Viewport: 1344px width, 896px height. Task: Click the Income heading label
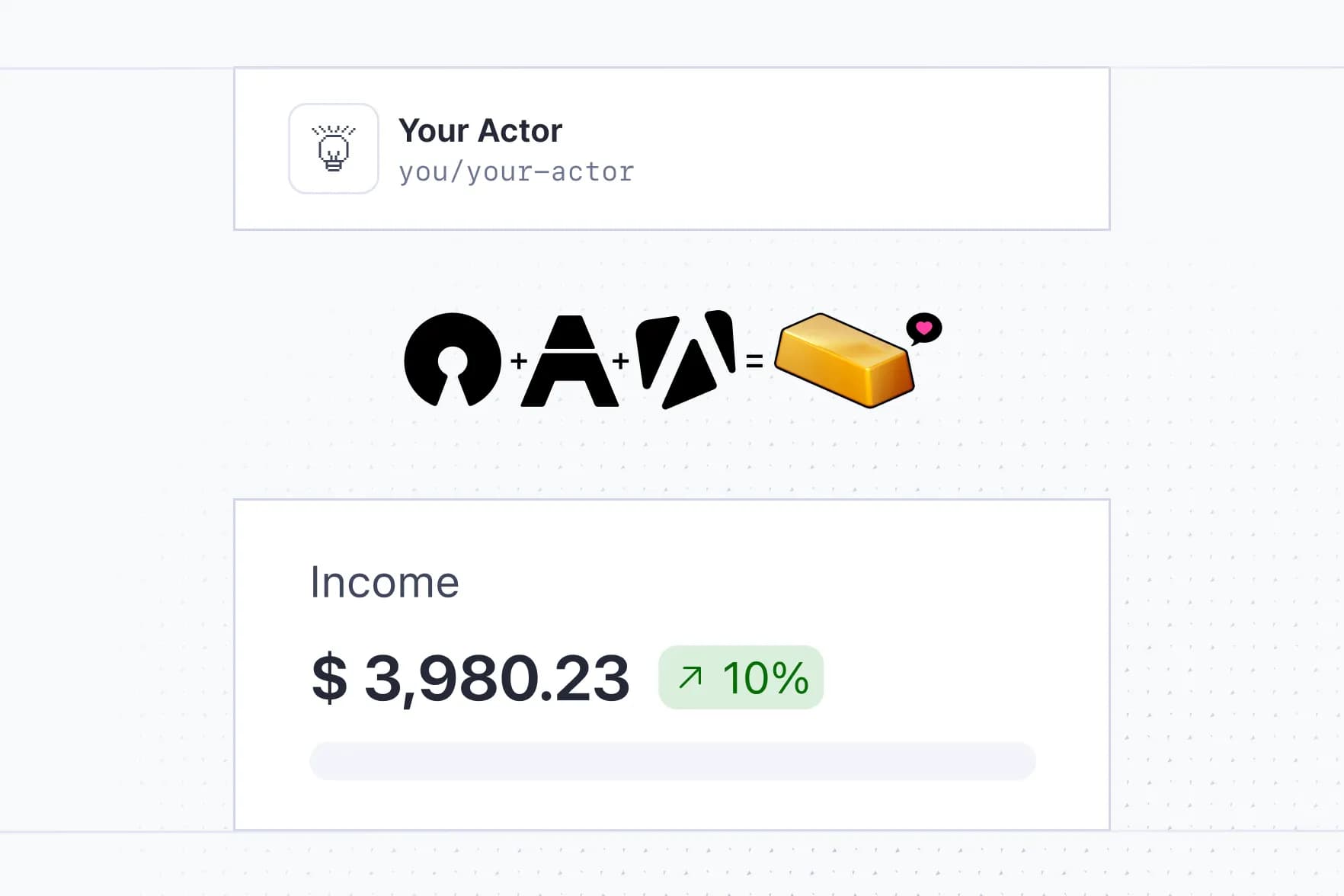[x=385, y=583]
